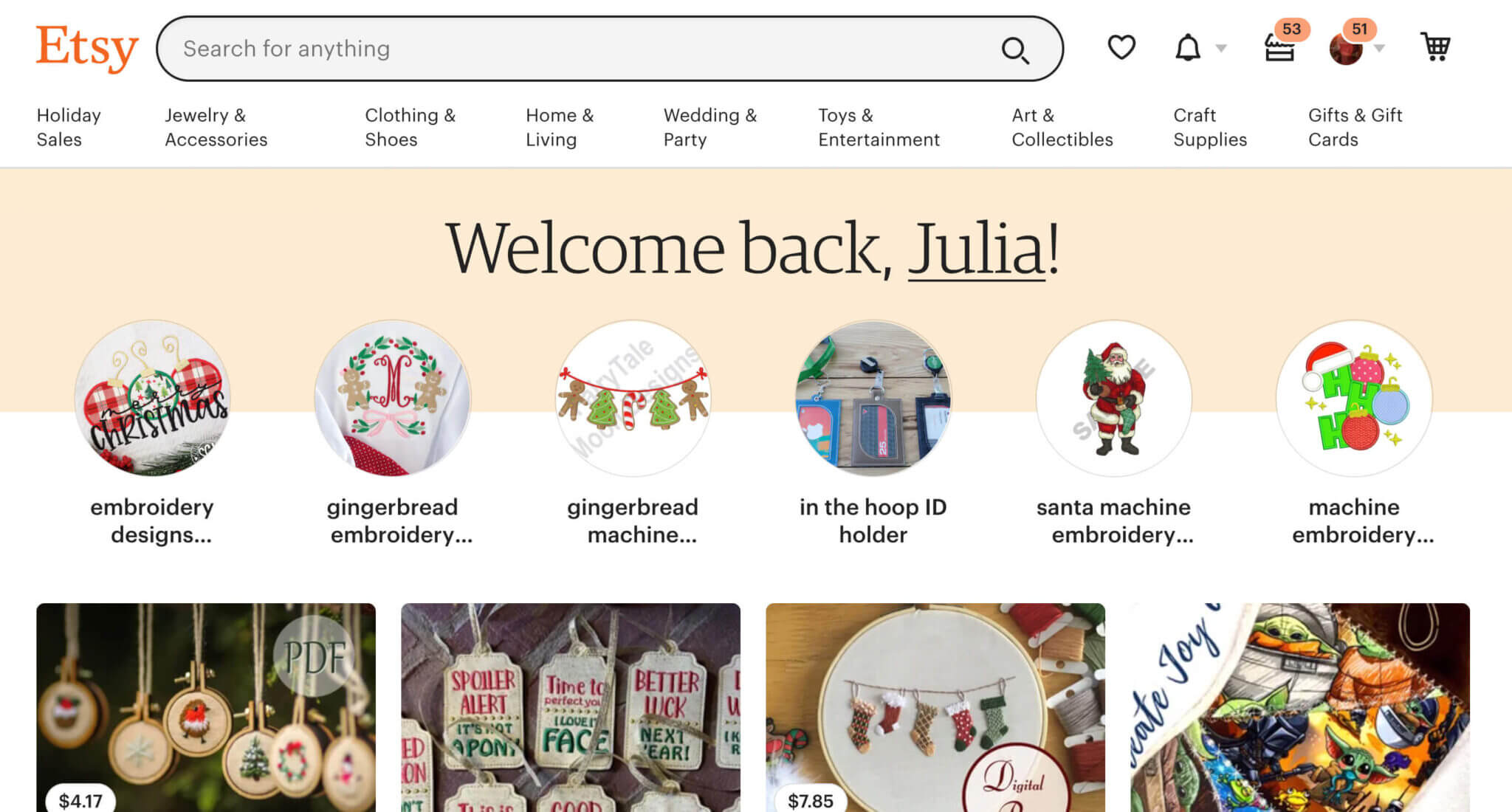Go to the Etsy home logo
Screen dimensions: 1512x812
point(87,47)
